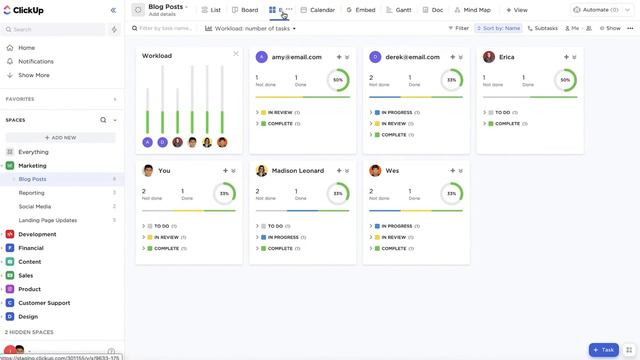This screenshot has width=640, height=360.
Task: Open the Reporting list
Action: (31, 193)
